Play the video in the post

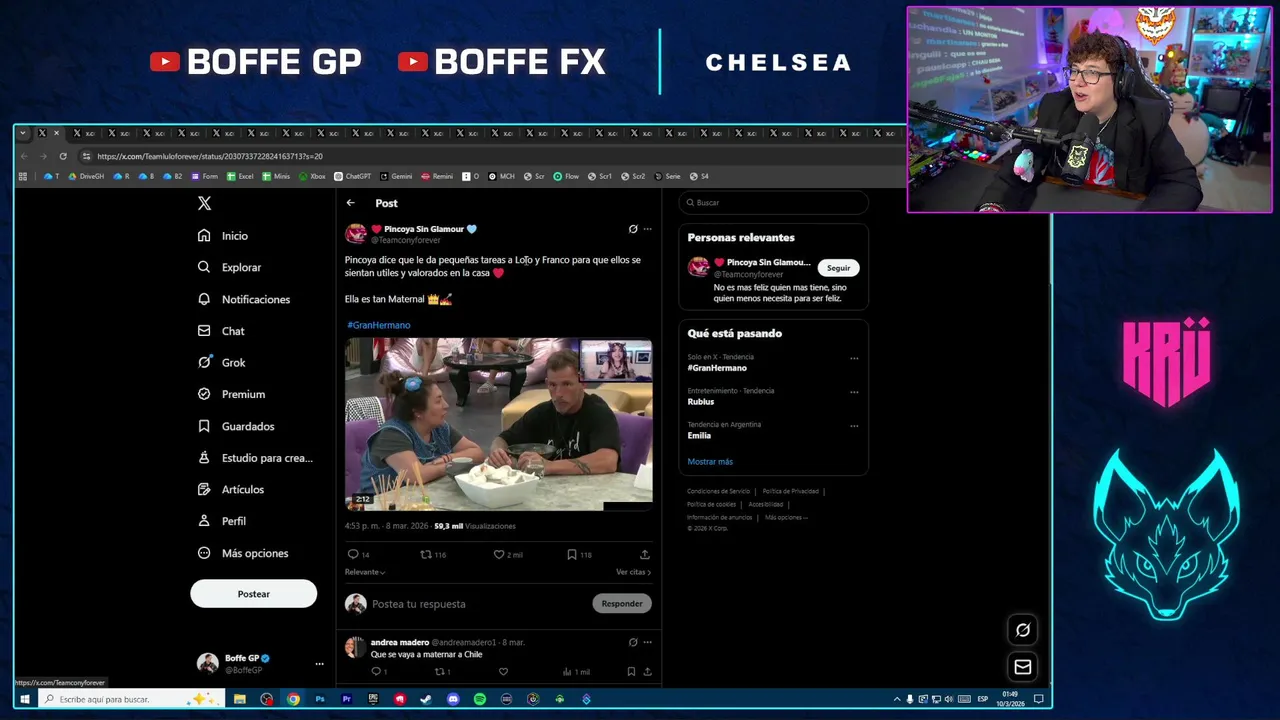pyautogui.click(x=499, y=424)
